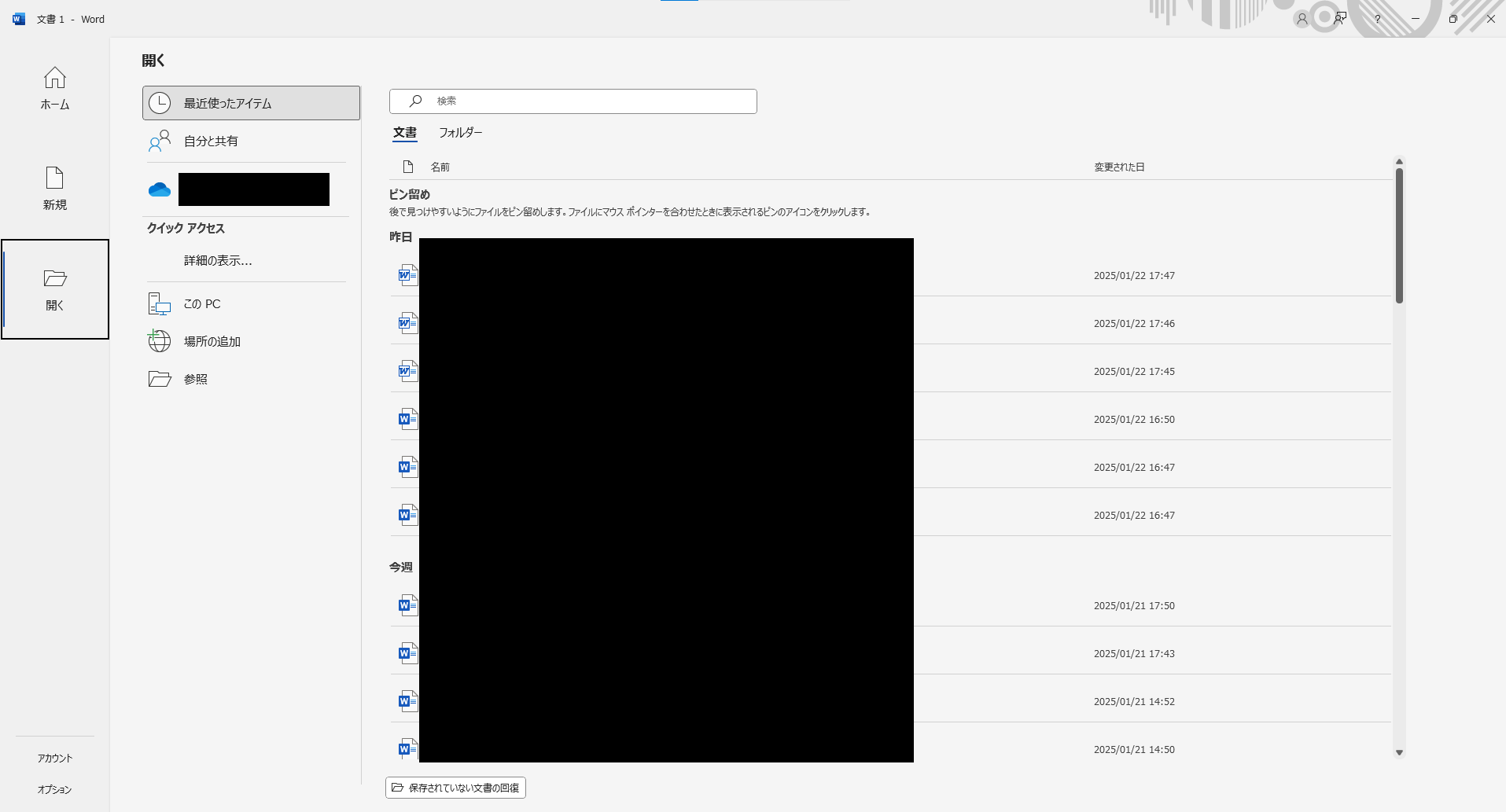1506x812 pixels.
Task: Click the scrollbar down arrow in file list
Action: point(1399,752)
